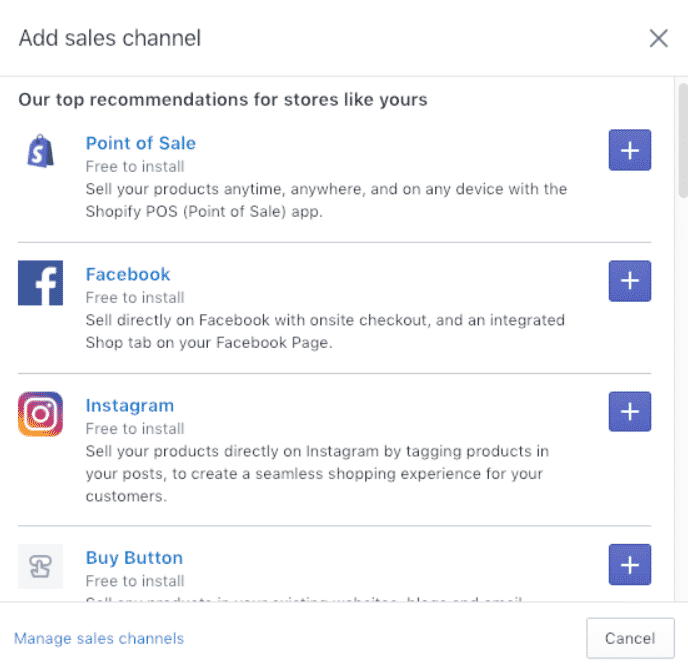Click 'Our top recommendations for stores like yours' heading

(x=223, y=100)
